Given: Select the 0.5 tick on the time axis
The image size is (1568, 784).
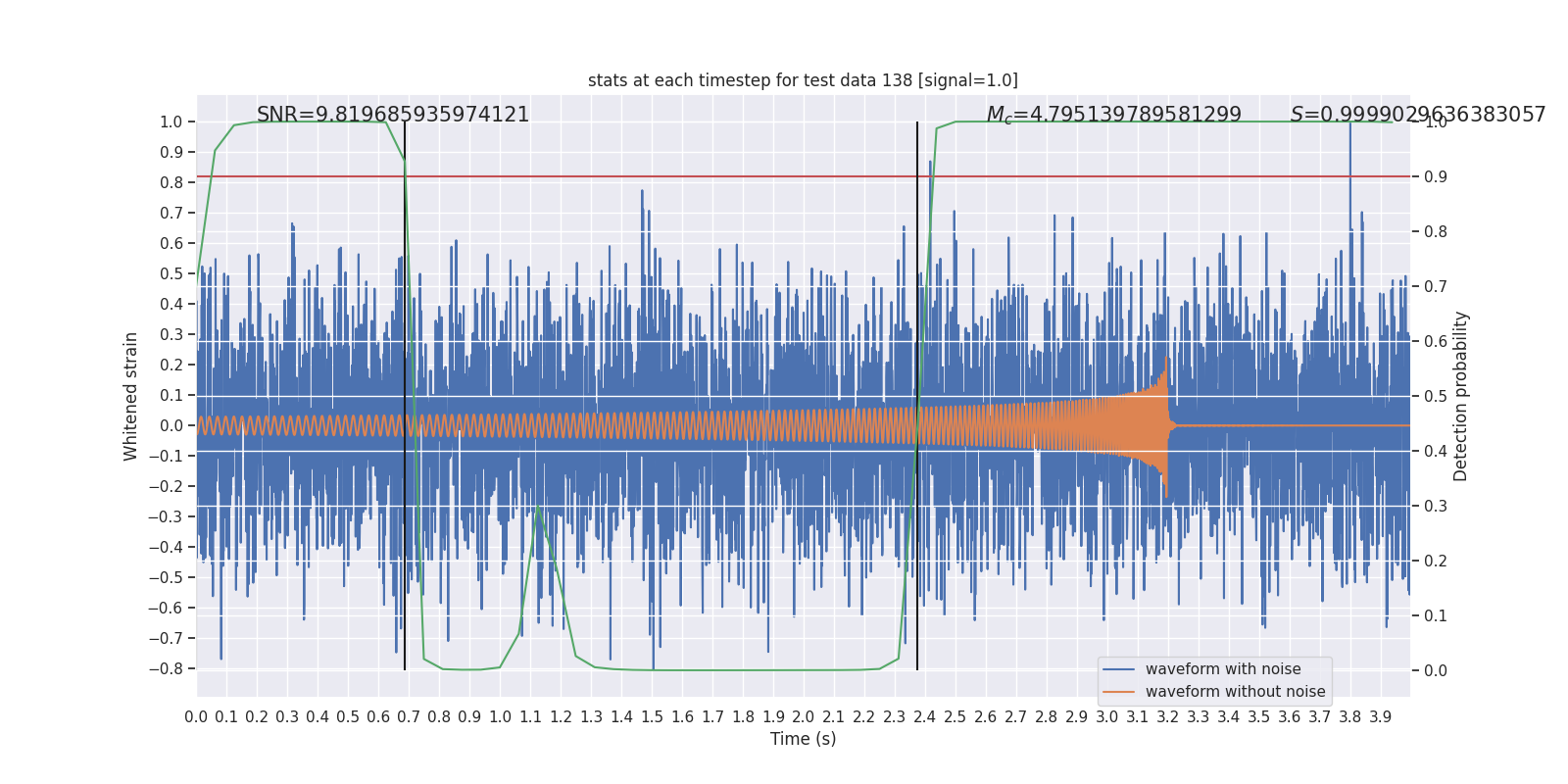Looking at the screenshot, I should click(x=348, y=717).
